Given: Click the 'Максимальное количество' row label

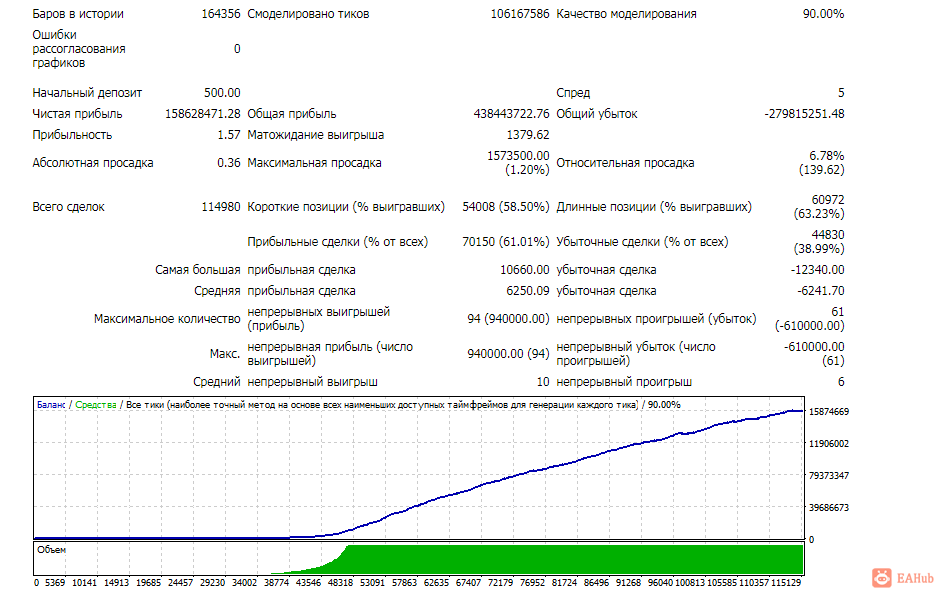Looking at the screenshot, I should [167, 319].
